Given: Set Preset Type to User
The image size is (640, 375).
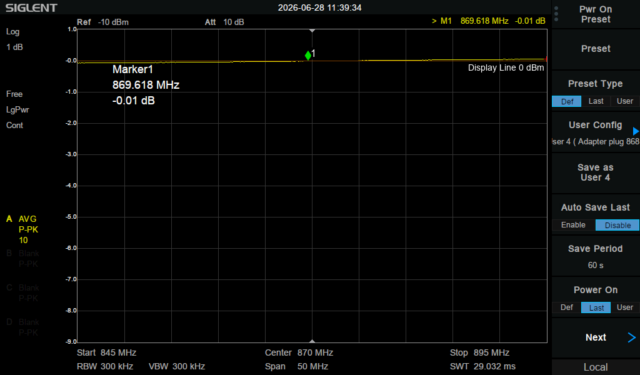Looking at the screenshot, I should click(625, 101).
